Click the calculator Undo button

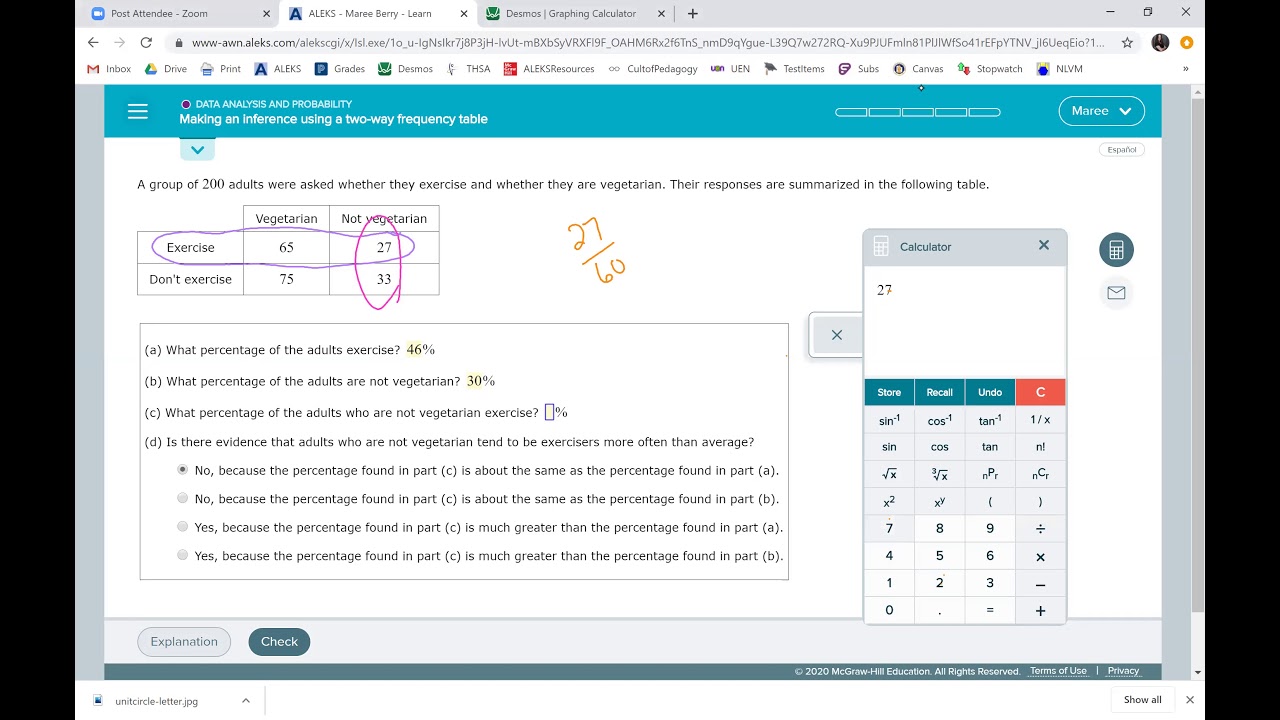[x=990, y=392]
